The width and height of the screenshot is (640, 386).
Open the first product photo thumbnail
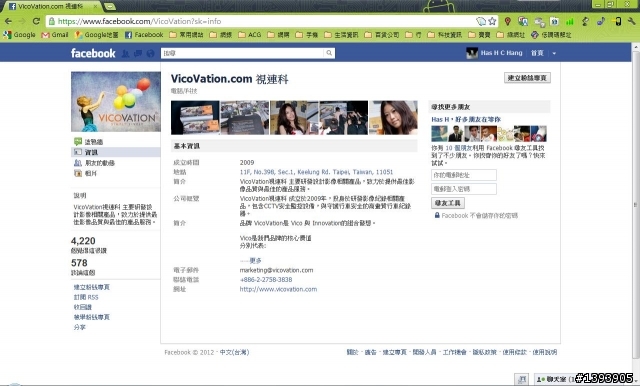click(195, 118)
